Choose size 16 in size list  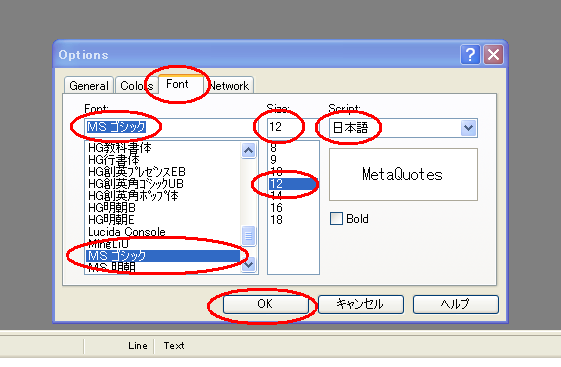tap(293, 208)
